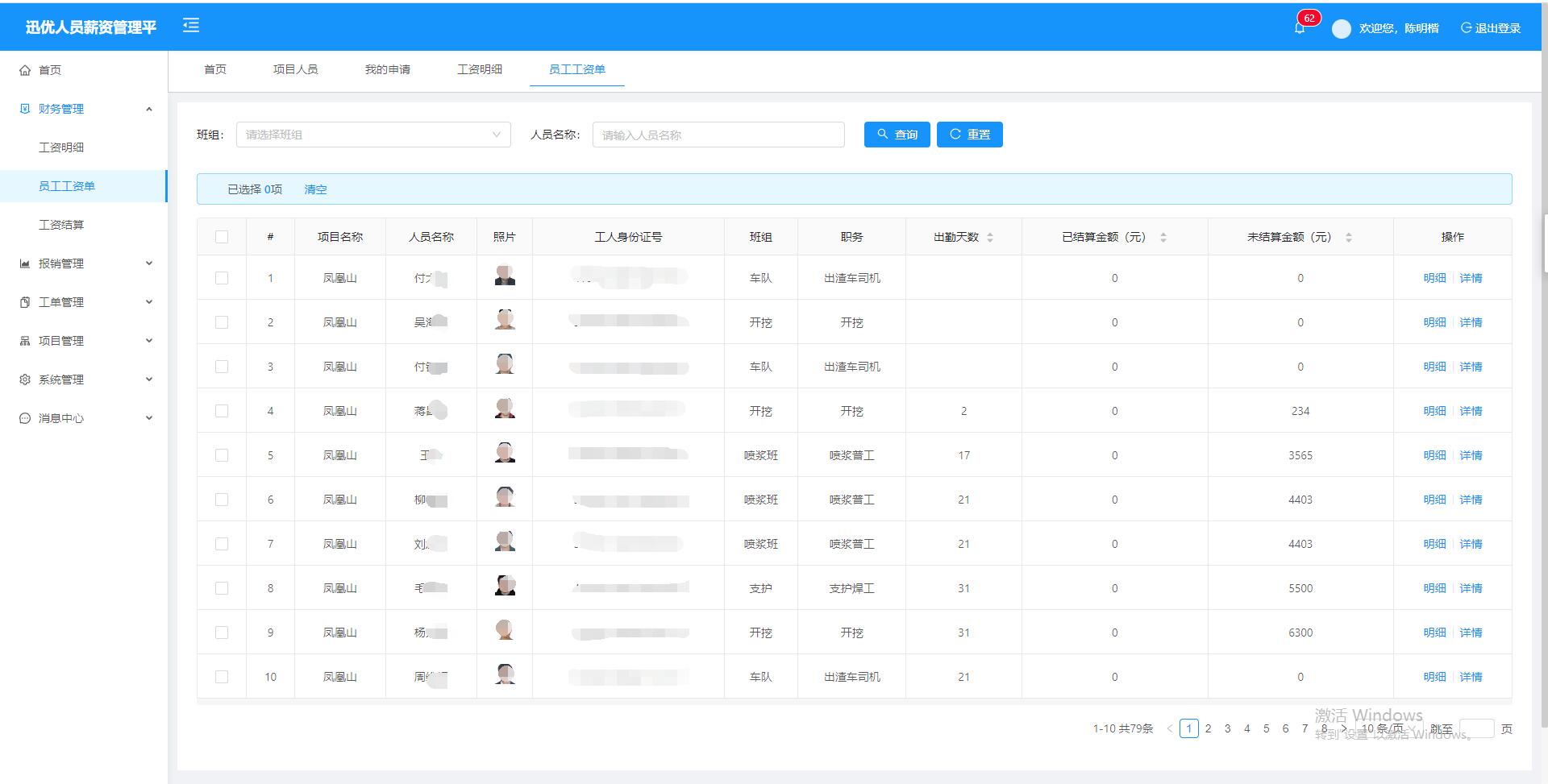Go to page 2 in pagination
Image resolution: width=1548 pixels, height=784 pixels.
click(x=1208, y=728)
